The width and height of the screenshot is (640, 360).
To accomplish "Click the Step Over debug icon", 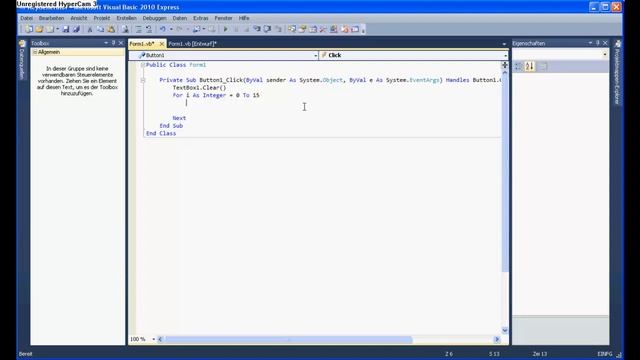I will tap(267, 29).
